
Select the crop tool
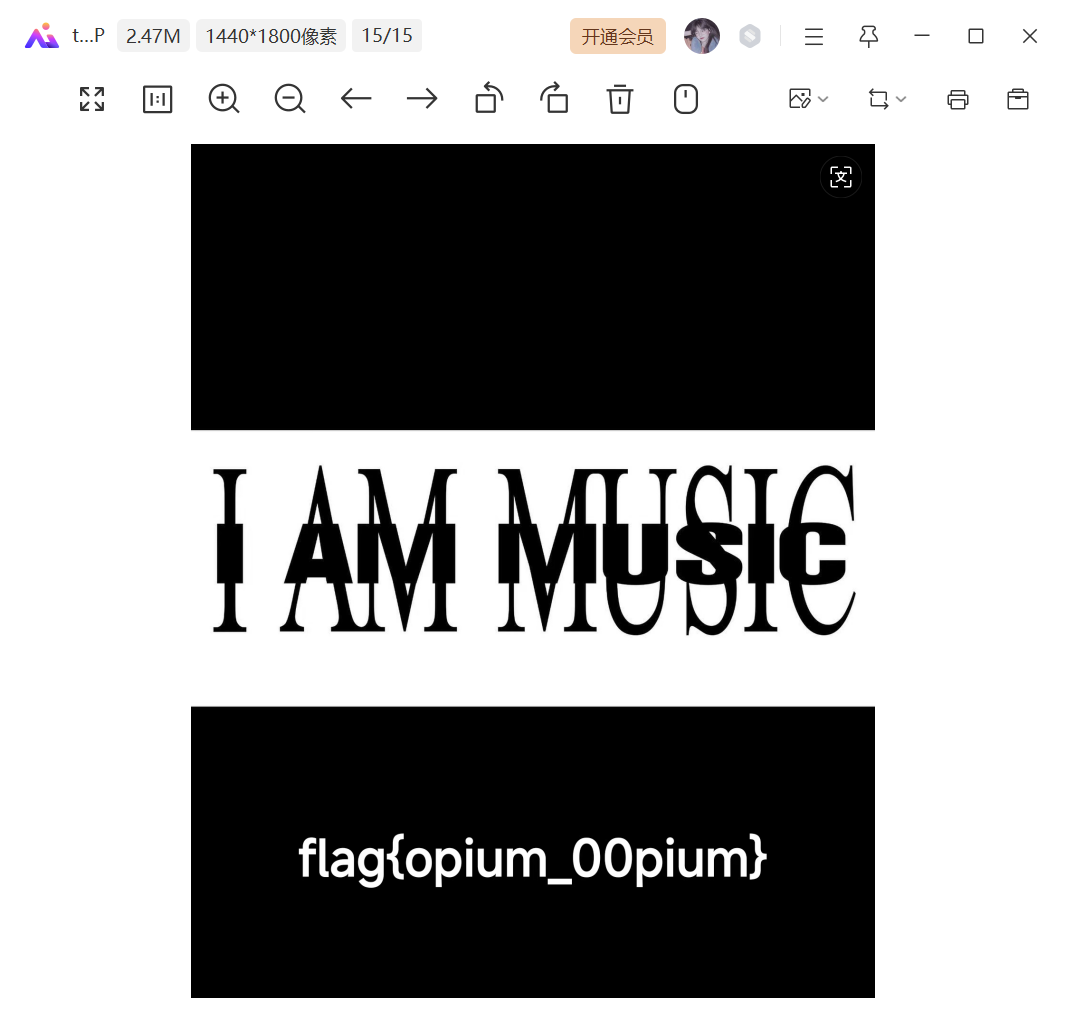tap(878, 99)
